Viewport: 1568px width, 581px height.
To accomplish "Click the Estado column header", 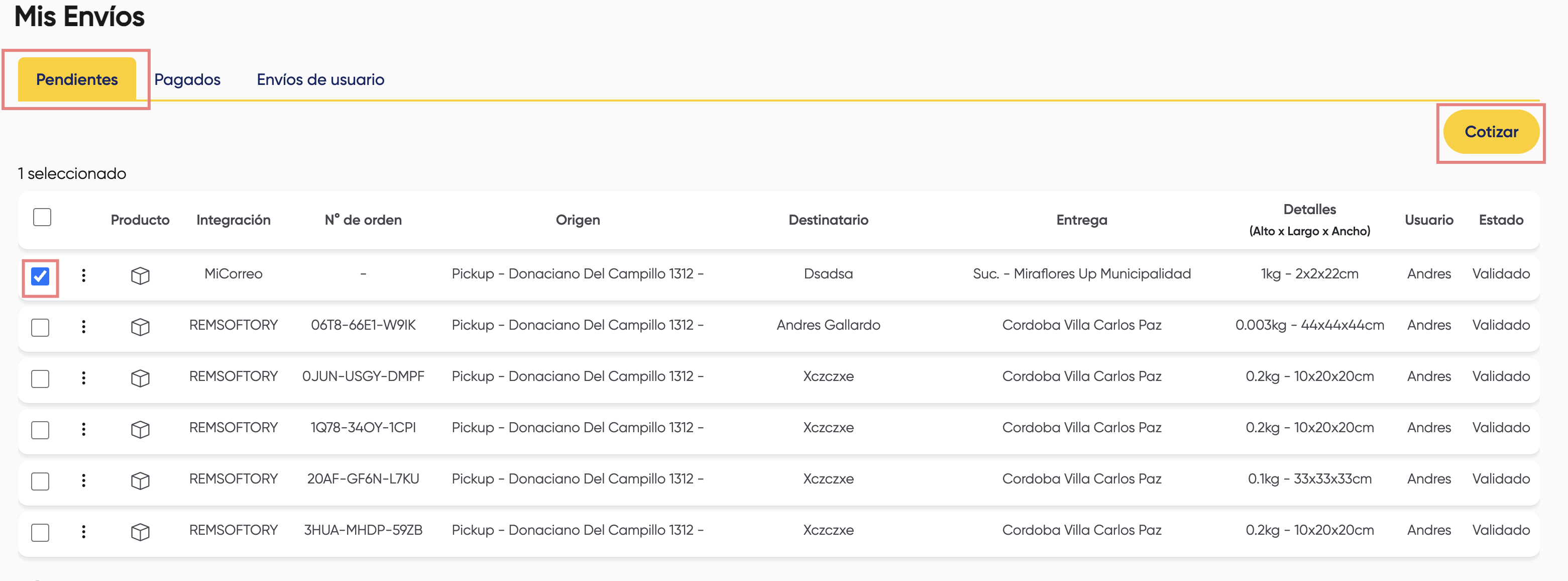I will [1500, 220].
